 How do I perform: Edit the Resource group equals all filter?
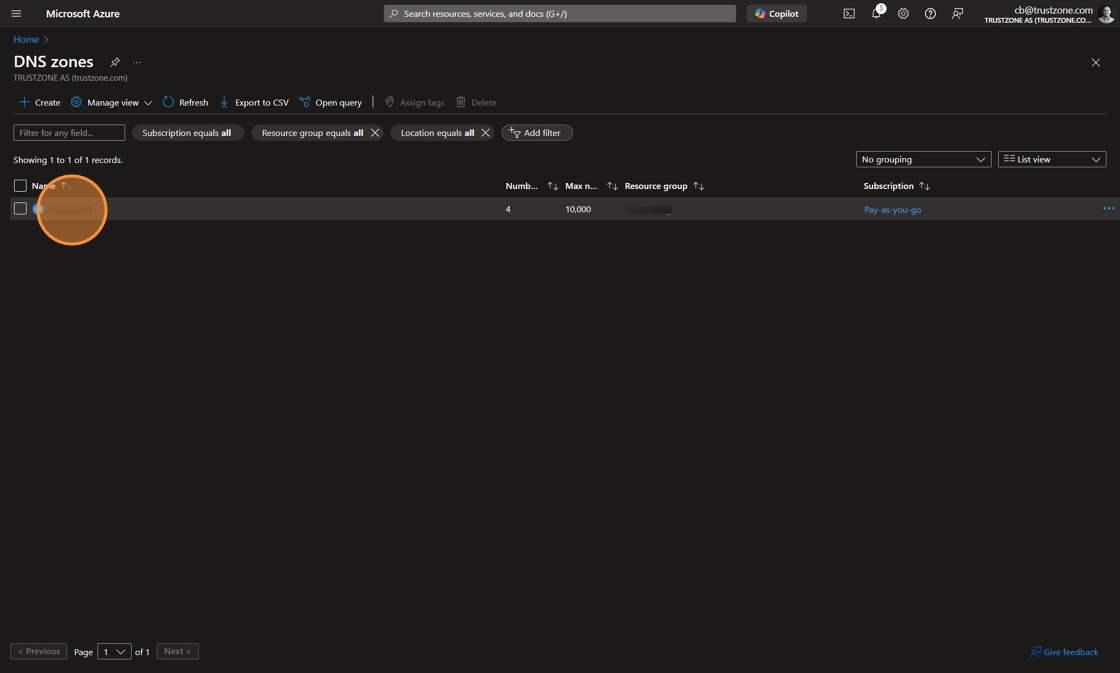312,133
